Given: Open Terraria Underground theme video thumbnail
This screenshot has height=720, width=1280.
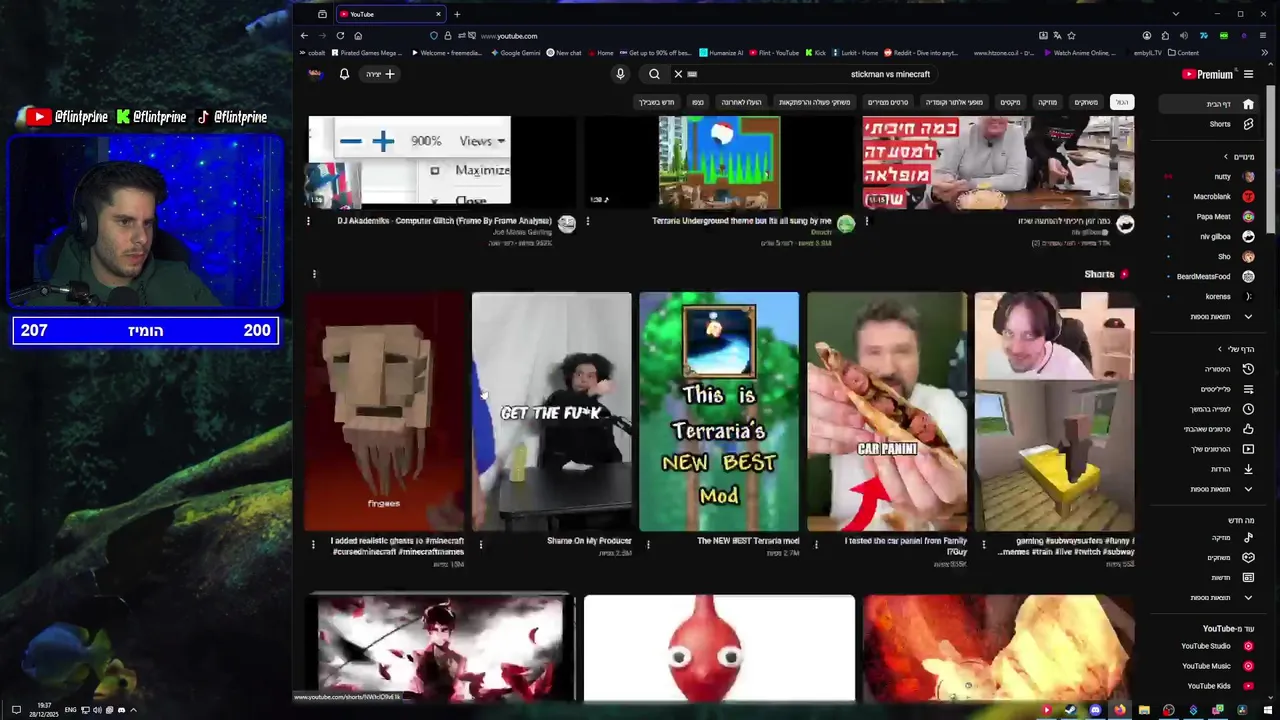Looking at the screenshot, I should (719, 162).
